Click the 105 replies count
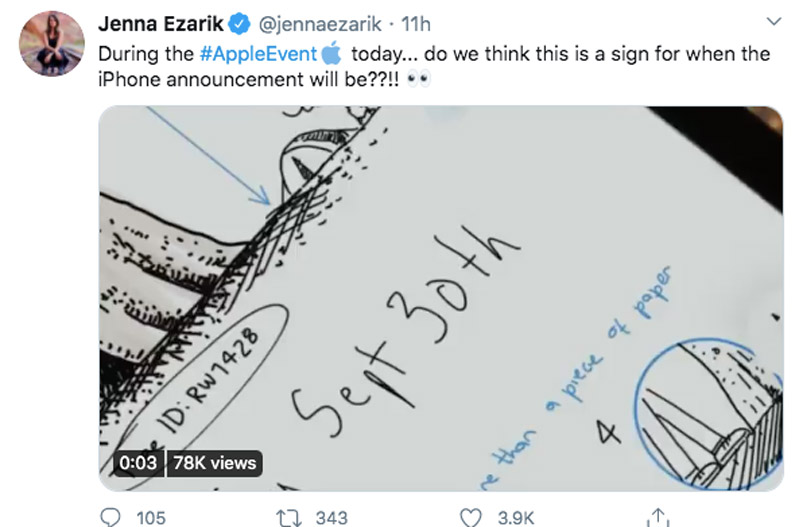799x527 pixels. coord(149,517)
